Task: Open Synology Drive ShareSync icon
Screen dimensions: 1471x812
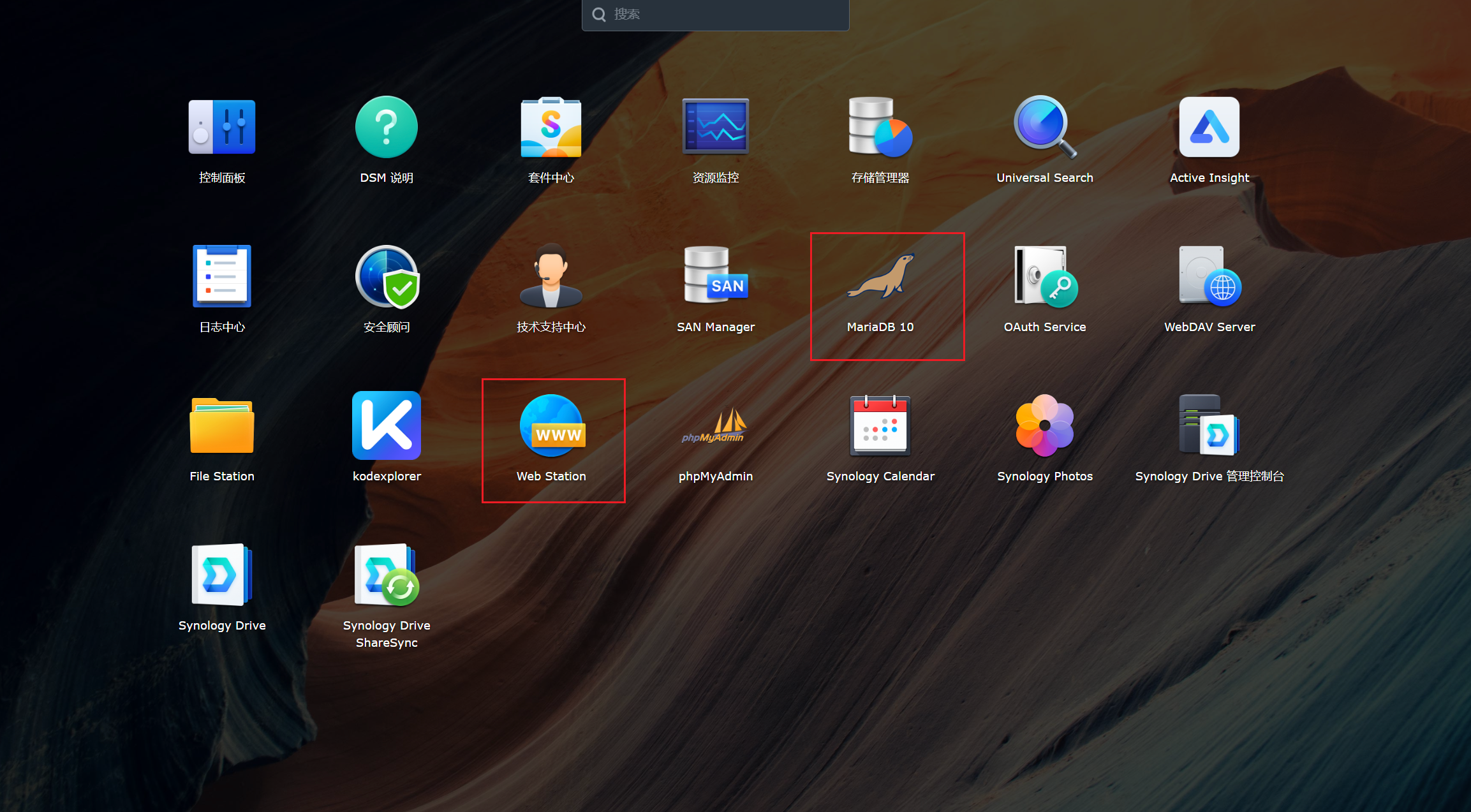Action: tap(387, 575)
